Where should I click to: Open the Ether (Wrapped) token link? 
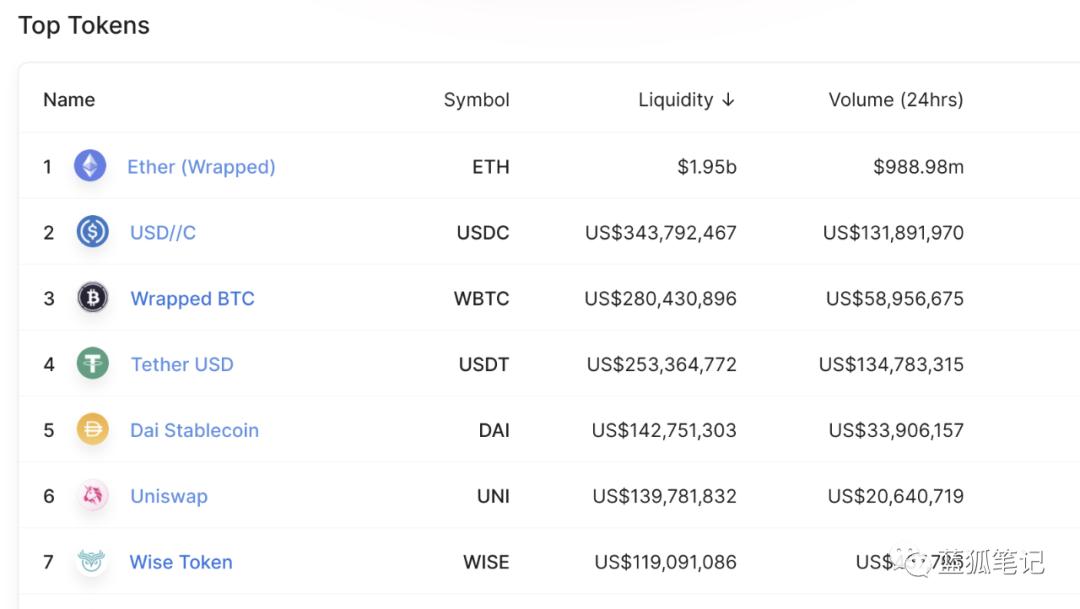[x=201, y=167]
